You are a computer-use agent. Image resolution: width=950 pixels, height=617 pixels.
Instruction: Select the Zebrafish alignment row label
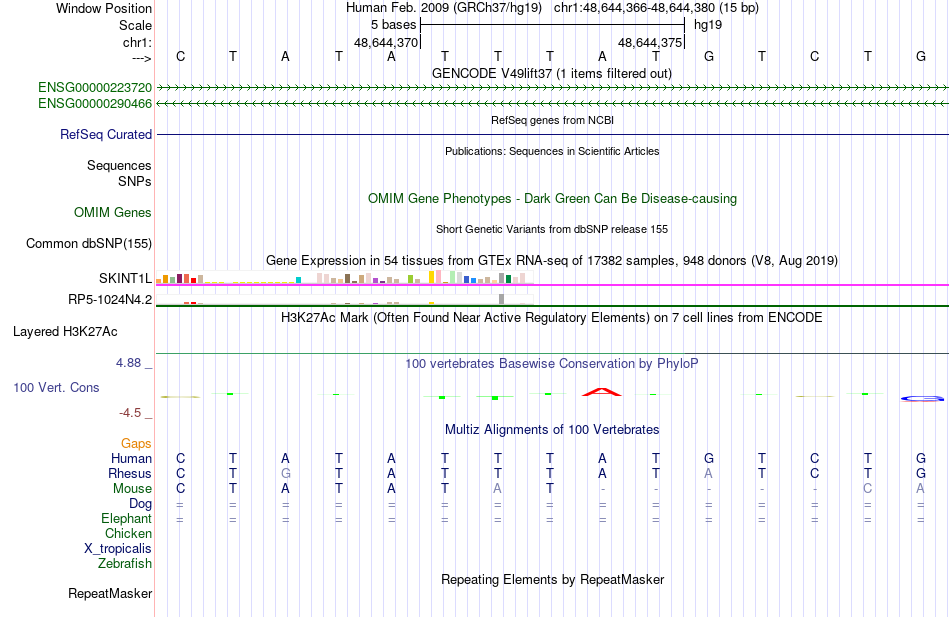click(125, 564)
